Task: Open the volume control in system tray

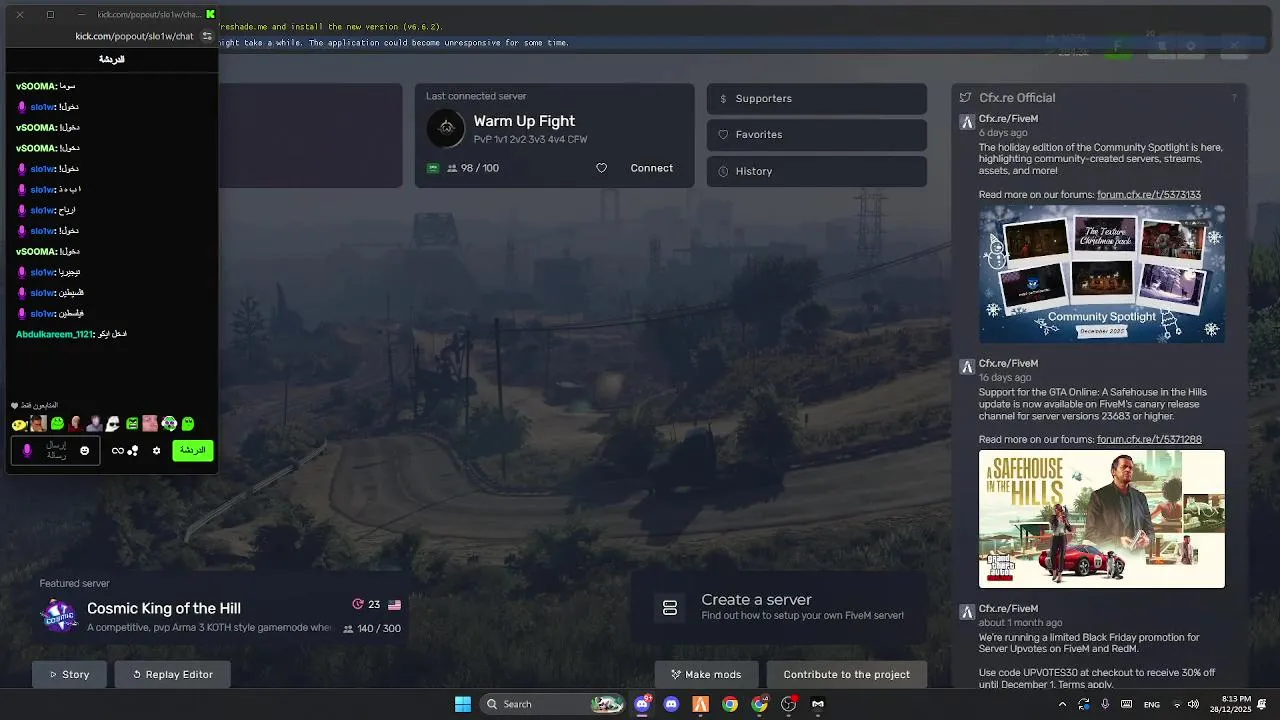Action: point(1193,704)
